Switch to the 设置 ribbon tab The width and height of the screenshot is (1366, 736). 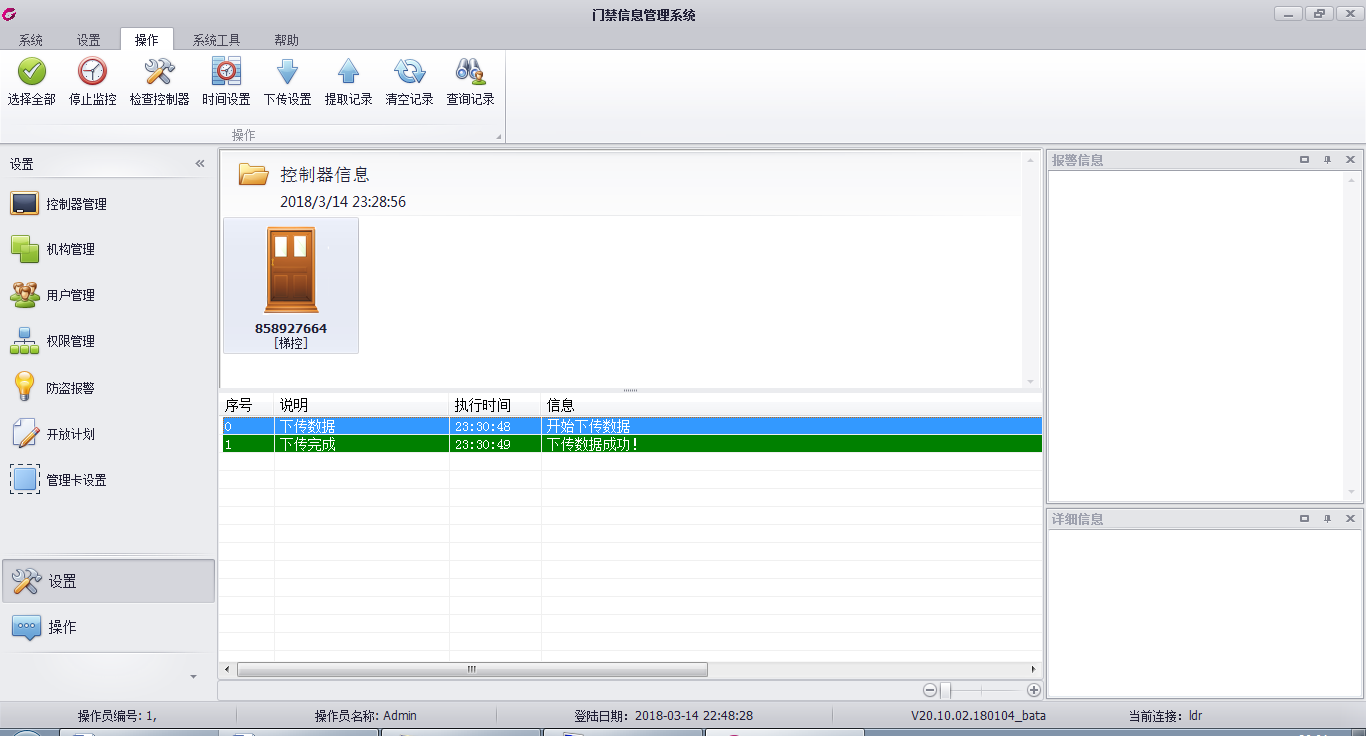89,40
